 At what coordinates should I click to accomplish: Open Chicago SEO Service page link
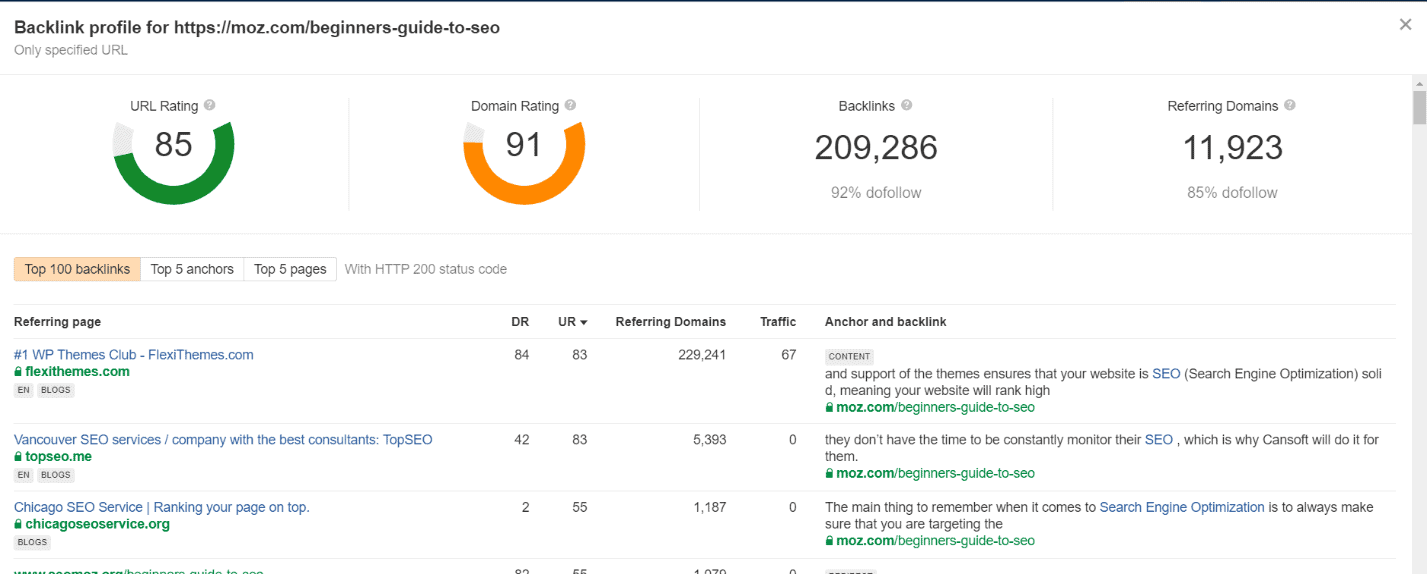click(x=162, y=507)
